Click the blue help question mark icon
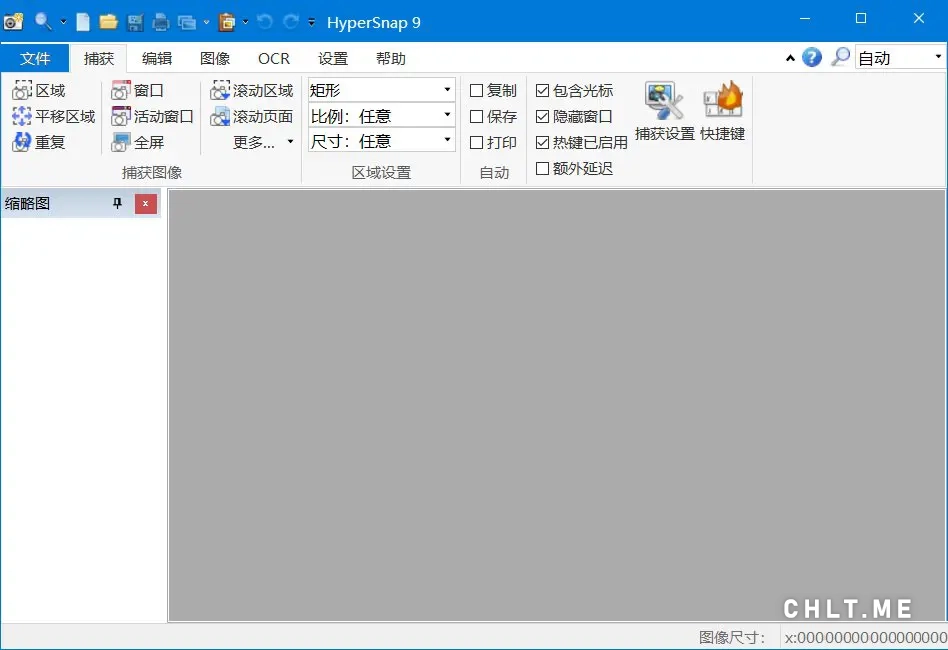The height and width of the screenshot is (650, 948). 812,57
